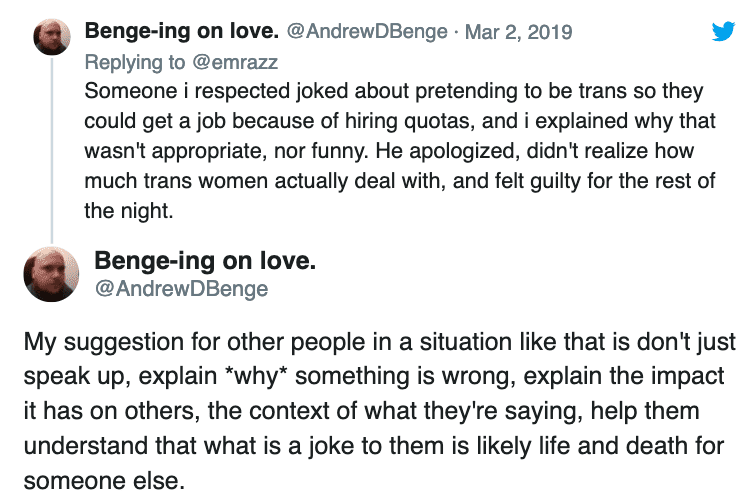Image resolution: width=750 pixels, height=499 pixels.
Task: Click the large bold "Benge-ing on love." name
Action: coord(204,262)
